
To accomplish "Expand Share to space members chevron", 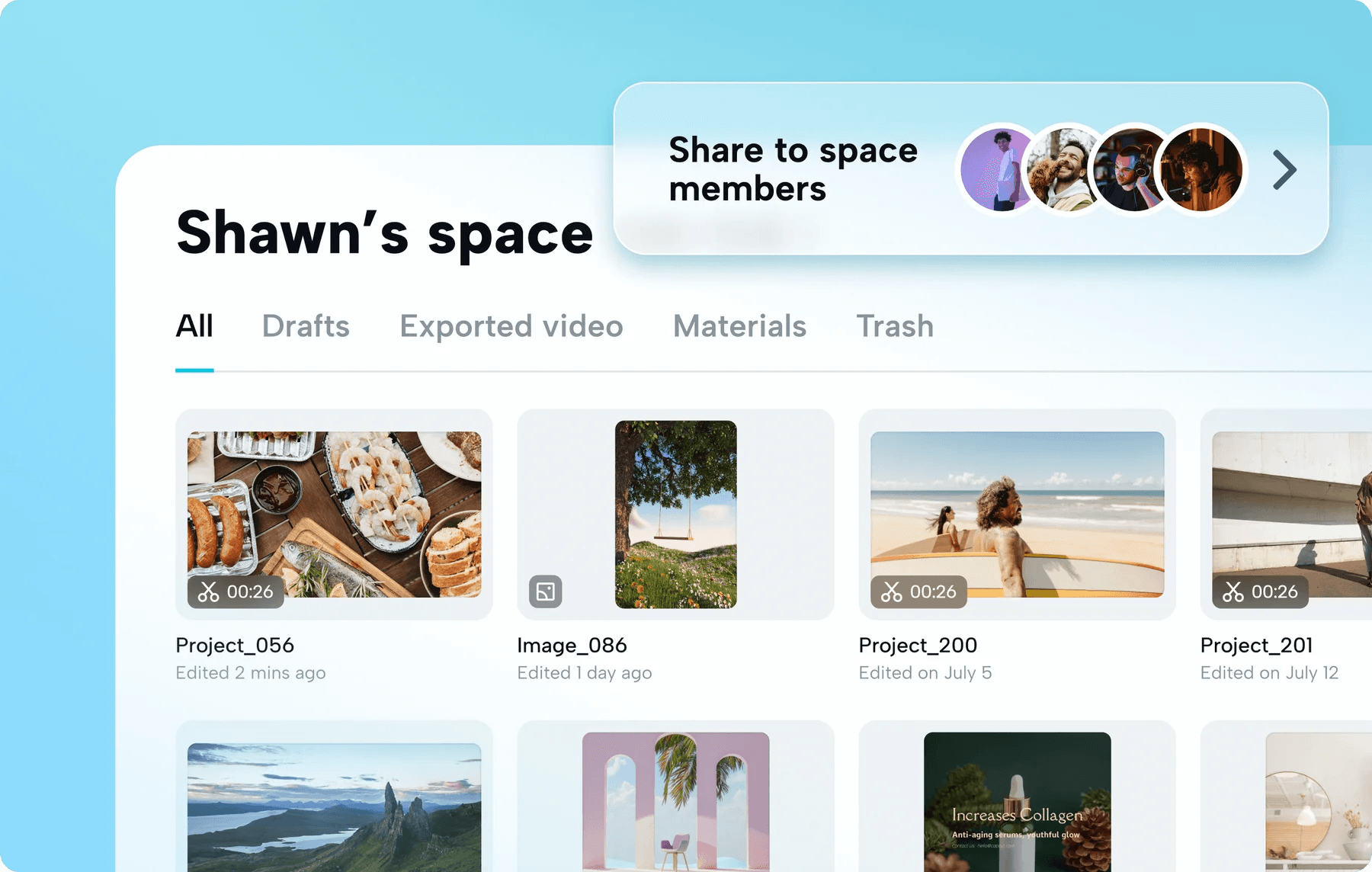I will (x=1284, y=169).
